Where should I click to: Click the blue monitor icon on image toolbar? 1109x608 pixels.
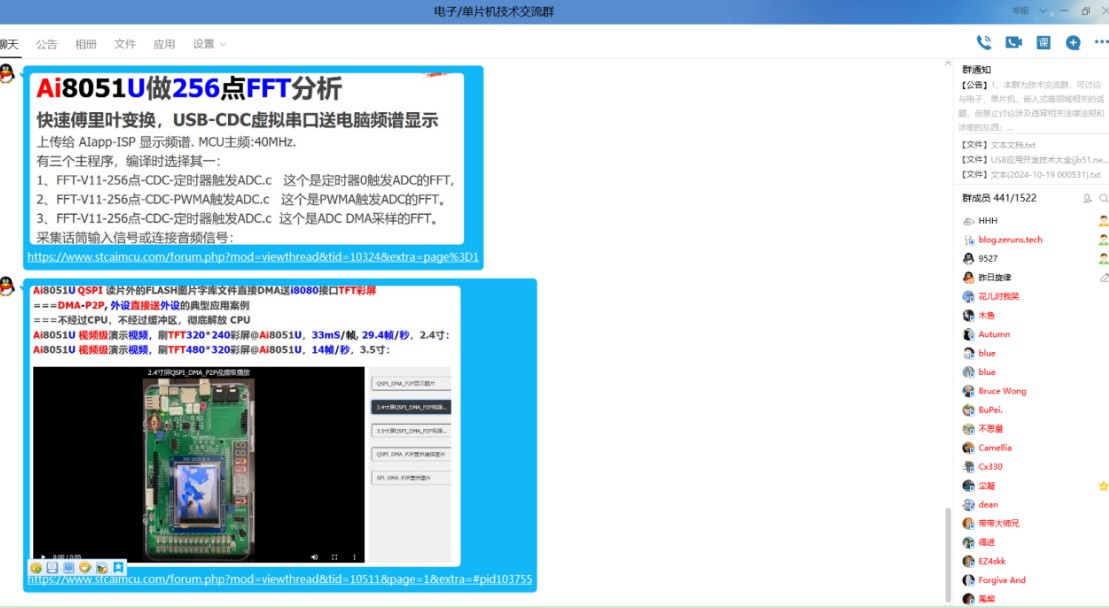point(69,567)
